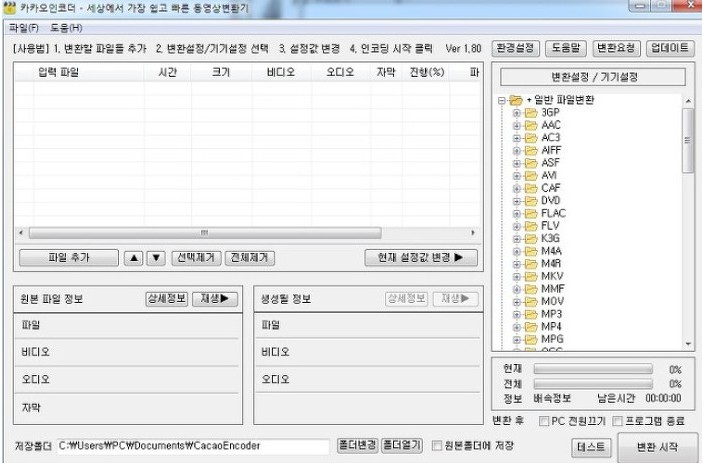Expand the FLAC tree node

[x=516, y=213]
